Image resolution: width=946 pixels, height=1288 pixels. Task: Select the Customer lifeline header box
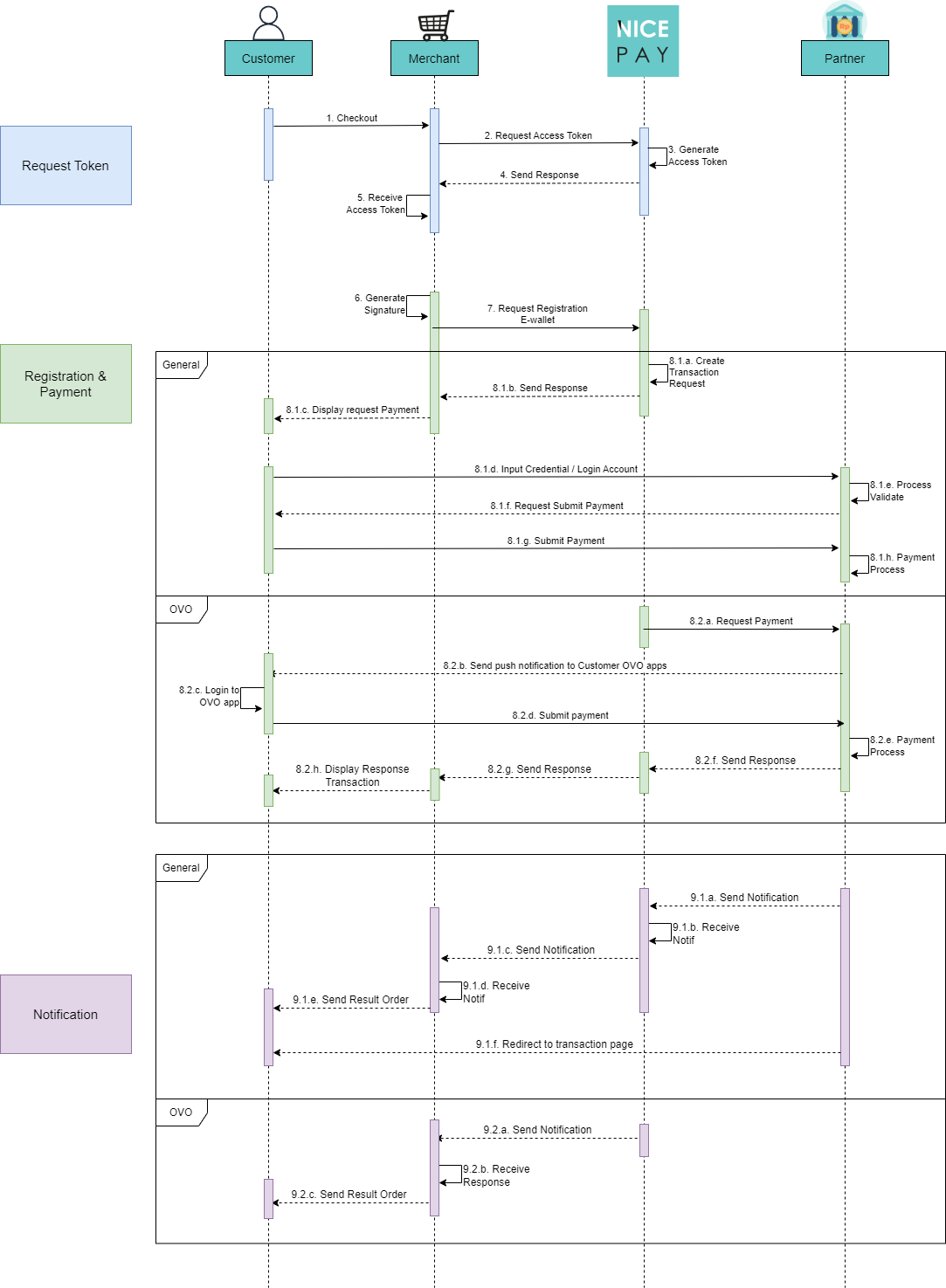point(268,59)
